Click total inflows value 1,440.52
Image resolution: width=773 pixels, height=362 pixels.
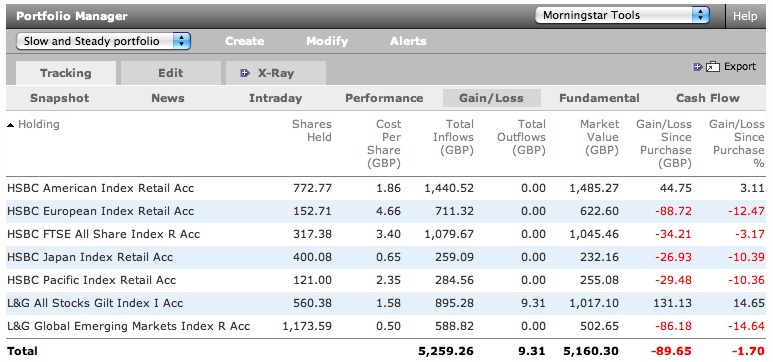[449, 188]
